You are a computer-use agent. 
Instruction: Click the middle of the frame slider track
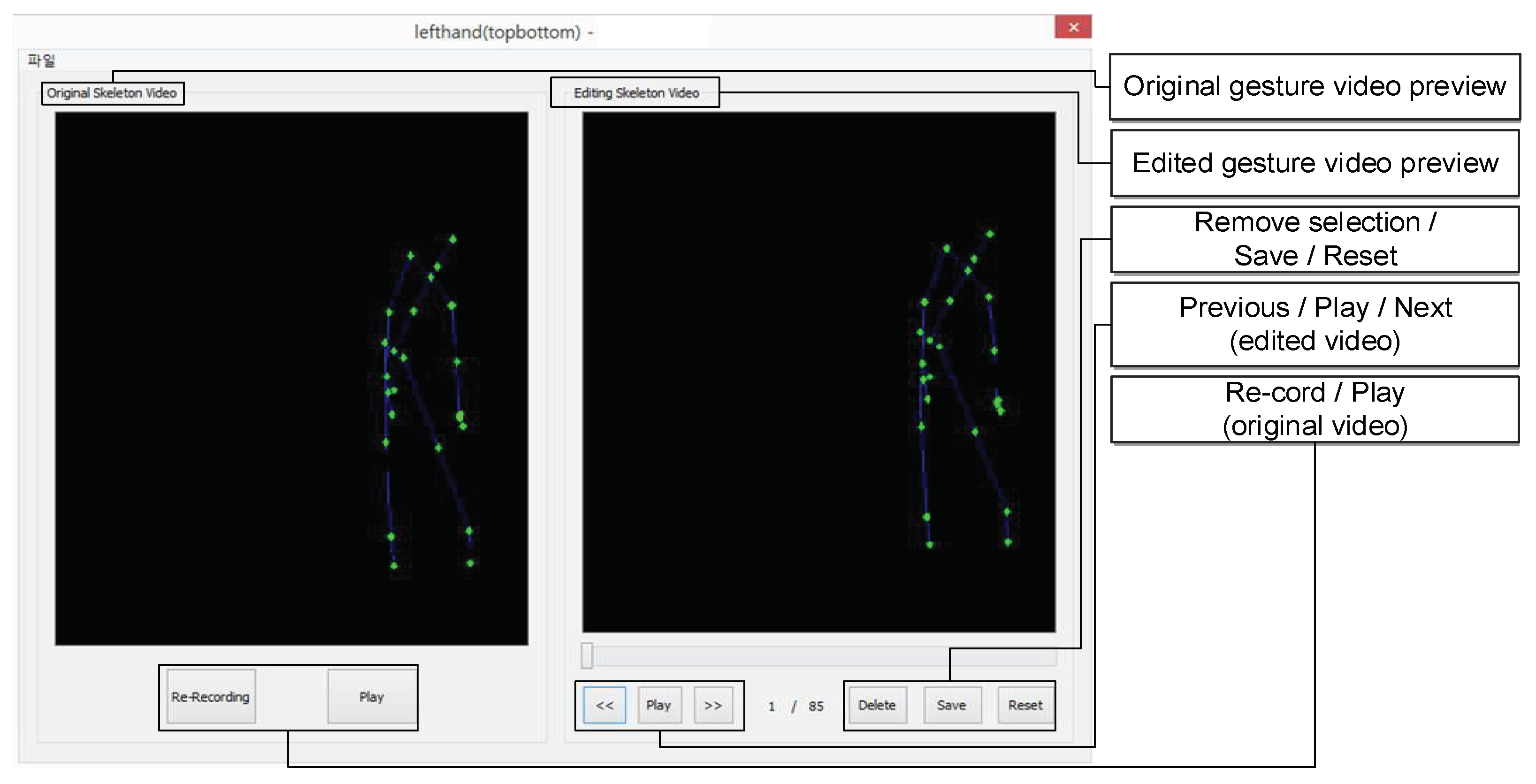[823, 656]
